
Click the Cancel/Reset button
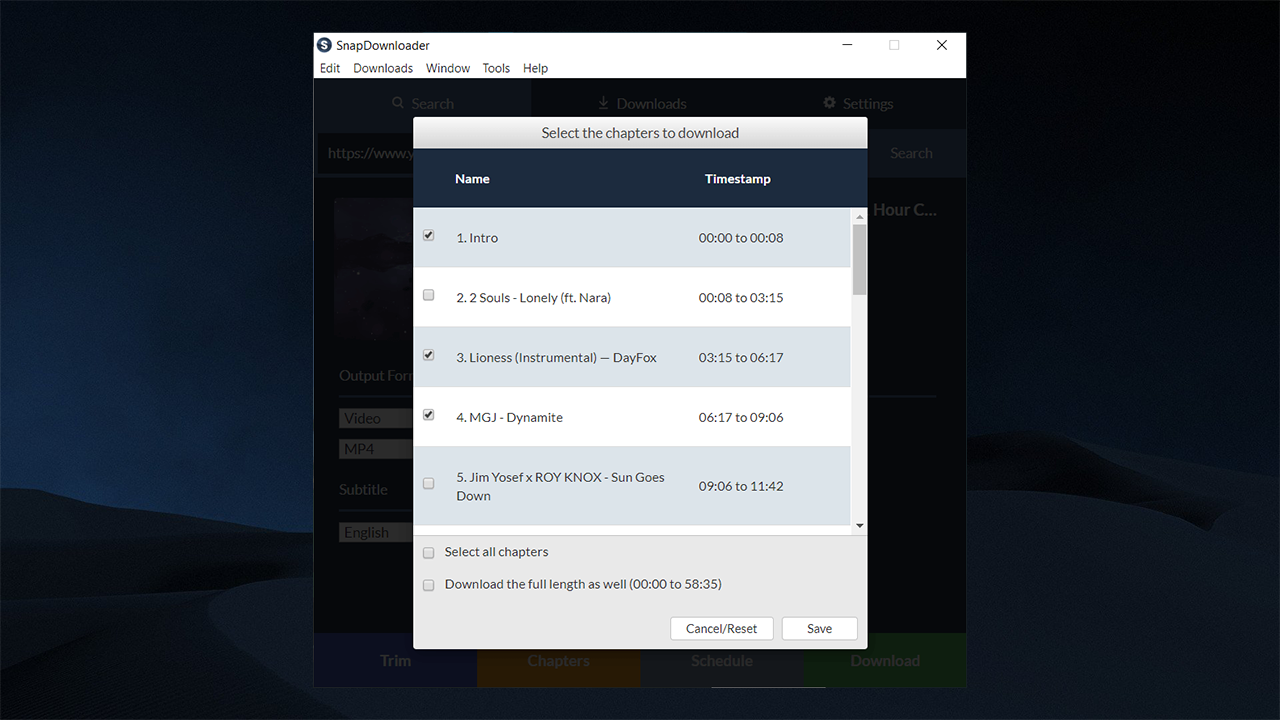click(722, 628)
